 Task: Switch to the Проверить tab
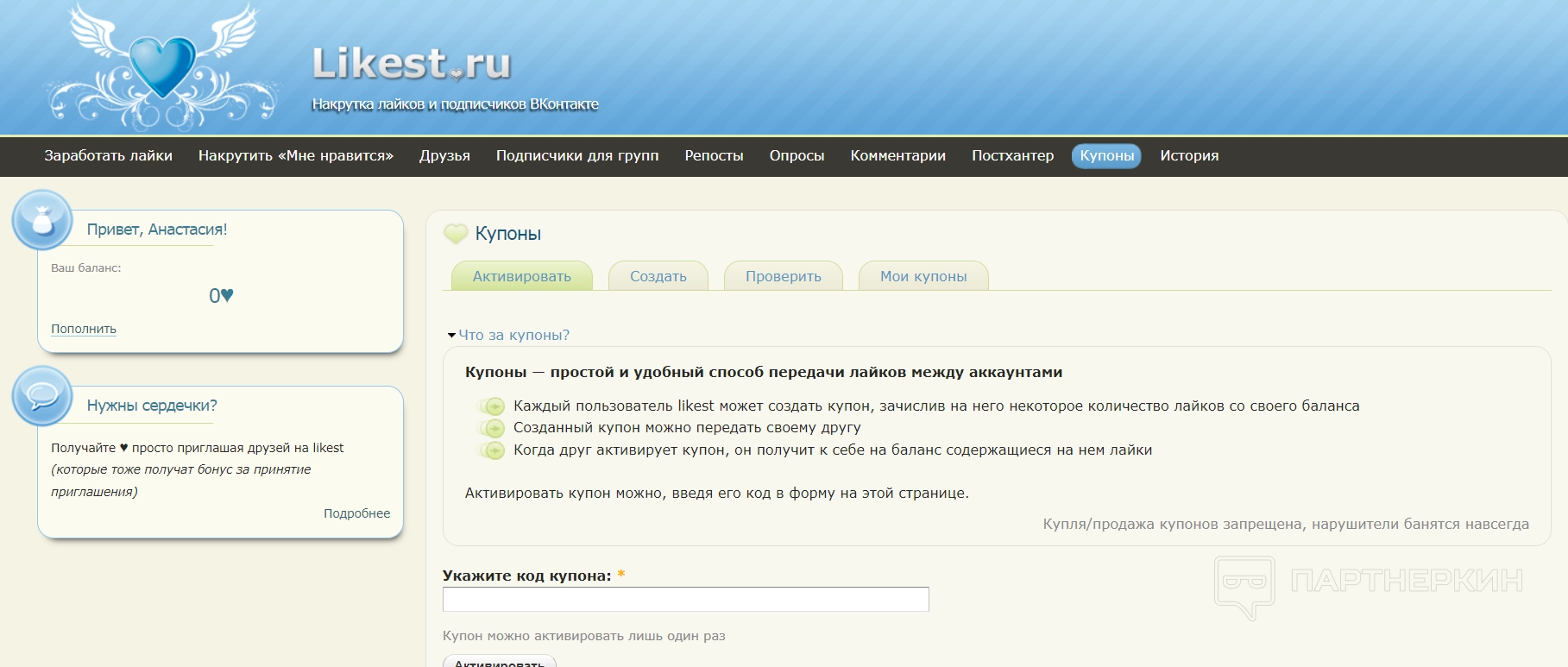pos(783,276)
